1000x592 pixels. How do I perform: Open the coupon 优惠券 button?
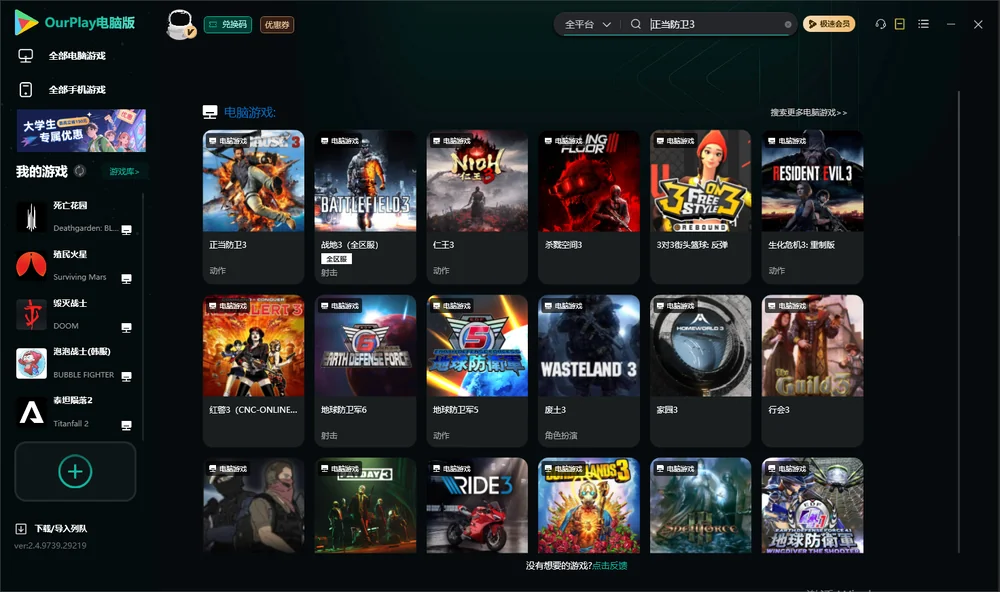pos(277,25)
